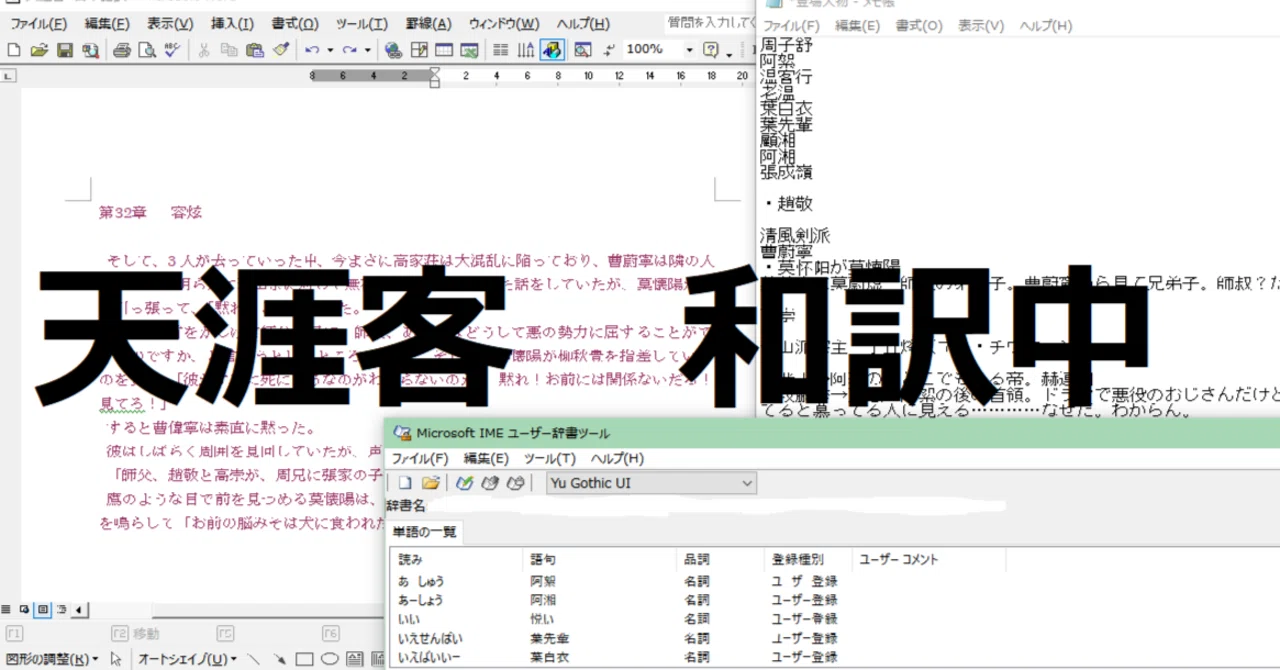Paste clipboard using Word's paste icon
This screenshot has height=670, width=1280.
click(255, 50)
